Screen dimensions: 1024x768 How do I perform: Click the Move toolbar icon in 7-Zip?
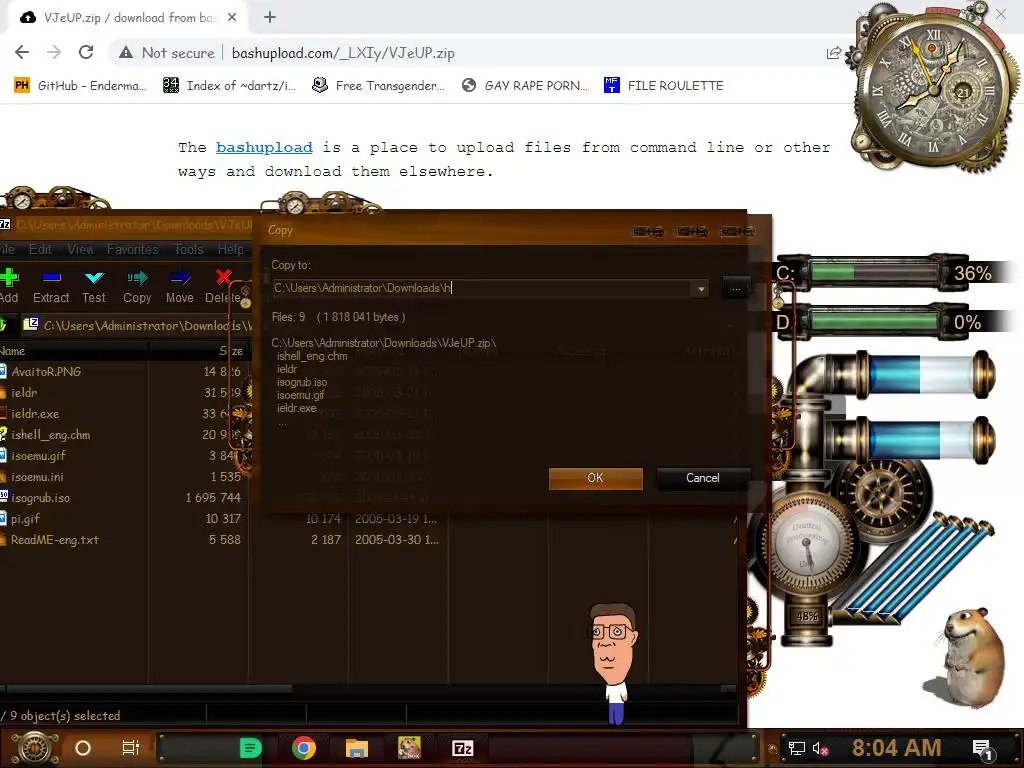pyautogui.click(x=180, y=278)
